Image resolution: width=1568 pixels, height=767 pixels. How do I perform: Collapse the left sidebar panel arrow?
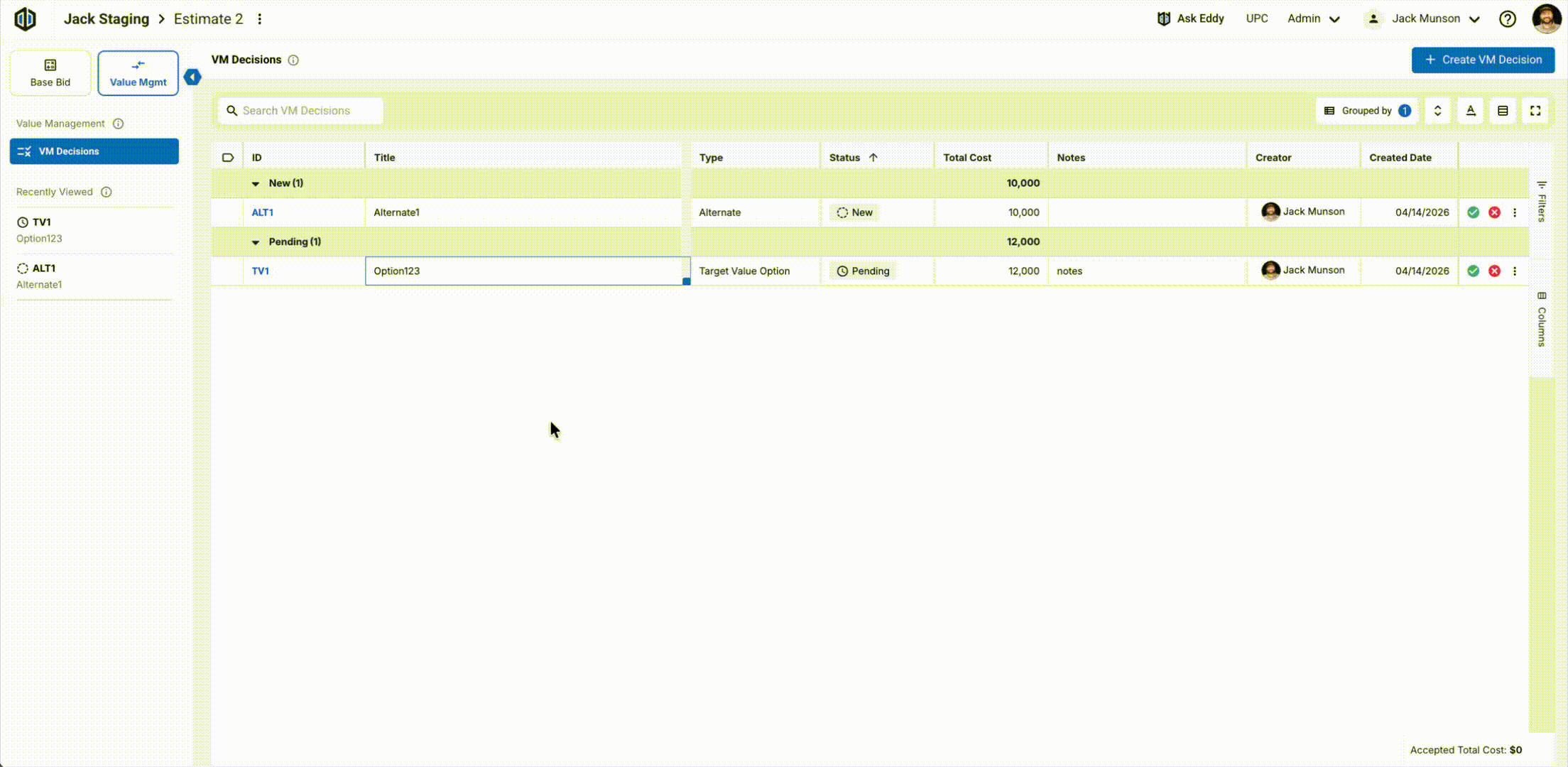coord(192,77)
